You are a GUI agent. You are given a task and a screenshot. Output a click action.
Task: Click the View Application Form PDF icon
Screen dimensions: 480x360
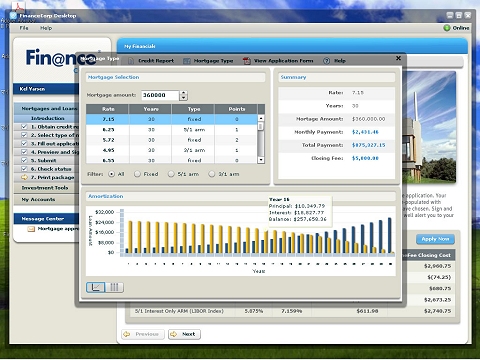(x=247, y=61)
